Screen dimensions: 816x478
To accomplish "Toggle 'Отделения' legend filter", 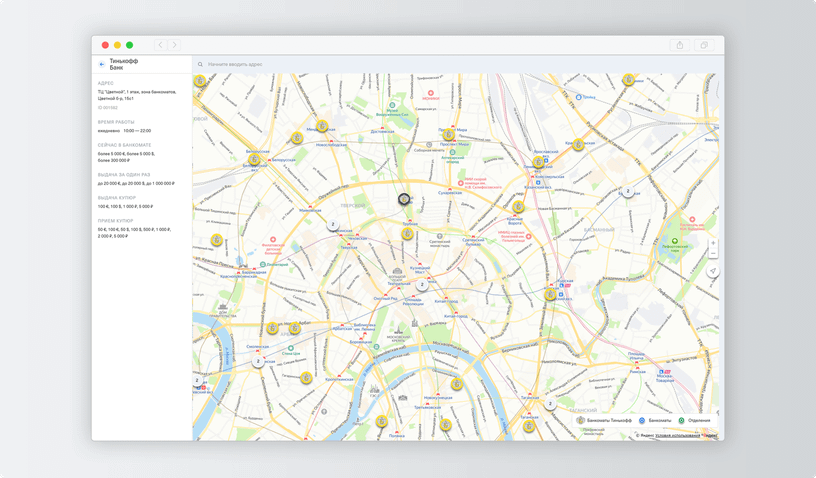I will pos(694,420).
